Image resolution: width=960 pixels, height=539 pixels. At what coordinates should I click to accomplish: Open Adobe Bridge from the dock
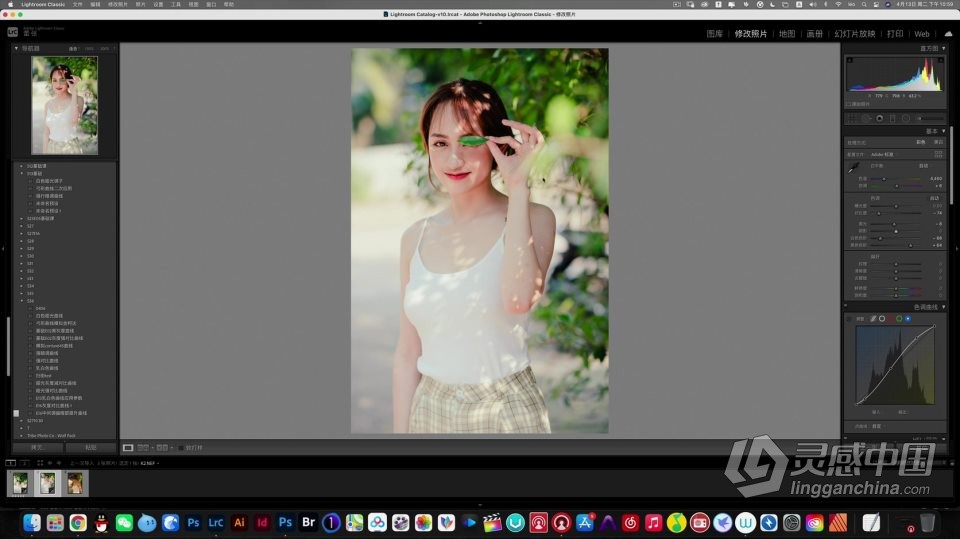point(309,522)
